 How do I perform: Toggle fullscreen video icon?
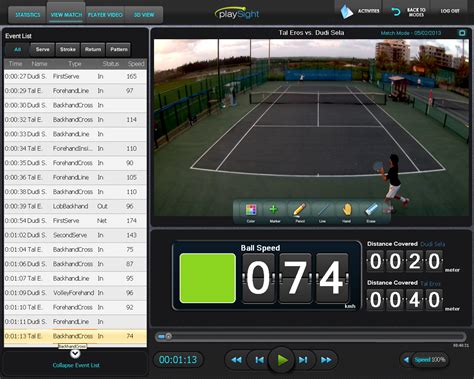click(x=462, y=33)
